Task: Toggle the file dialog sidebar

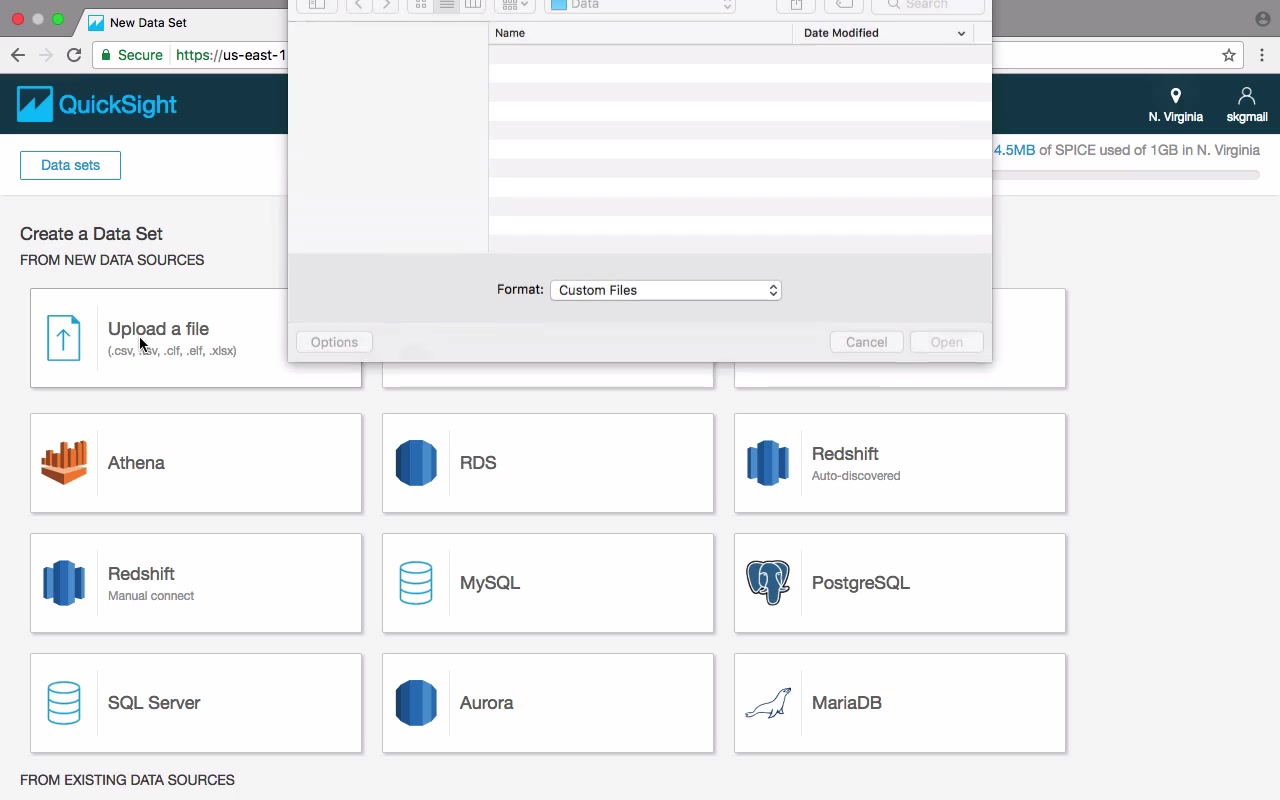Action: (316, 5)
